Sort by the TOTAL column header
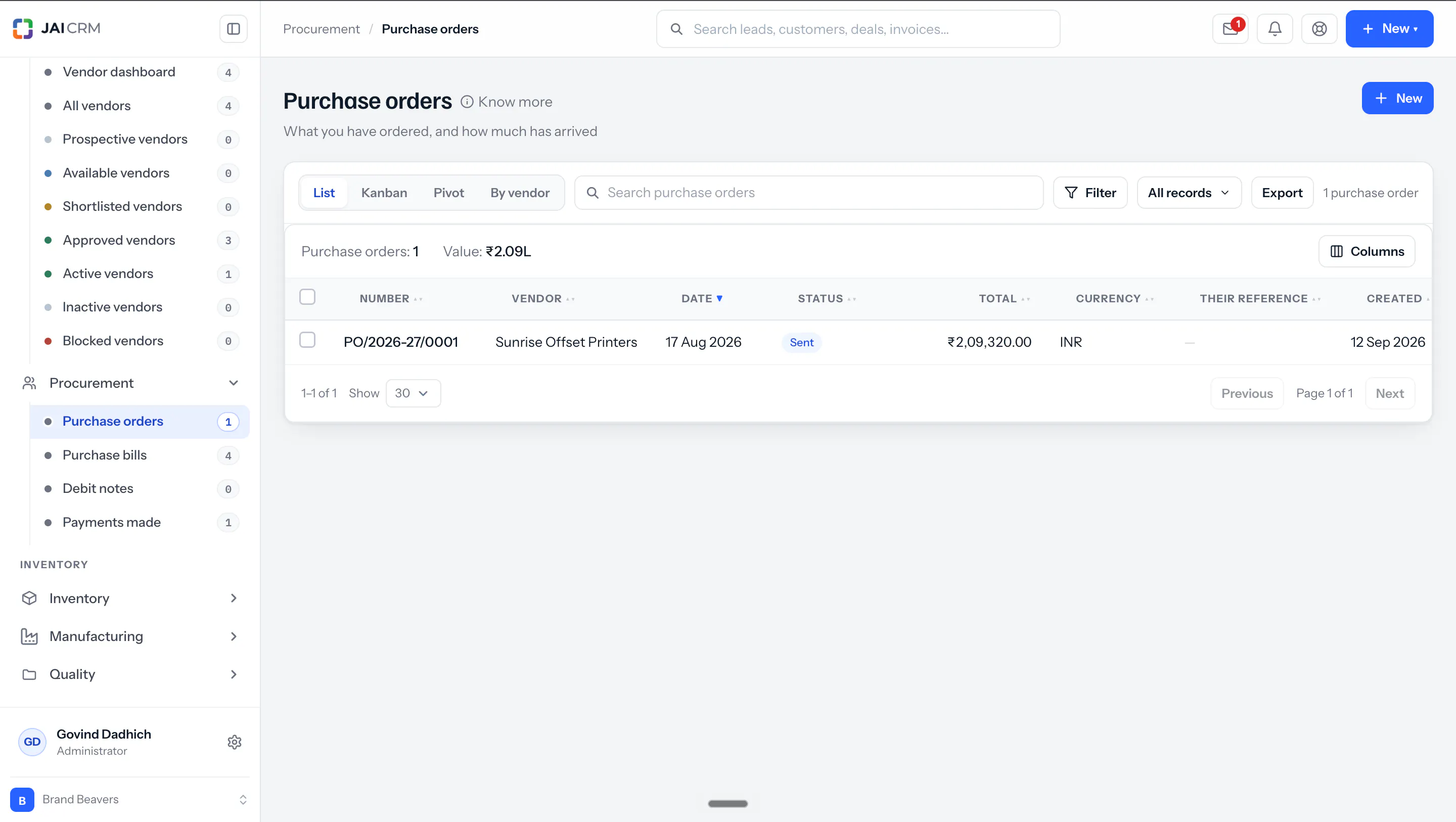 pos(1005,298)
